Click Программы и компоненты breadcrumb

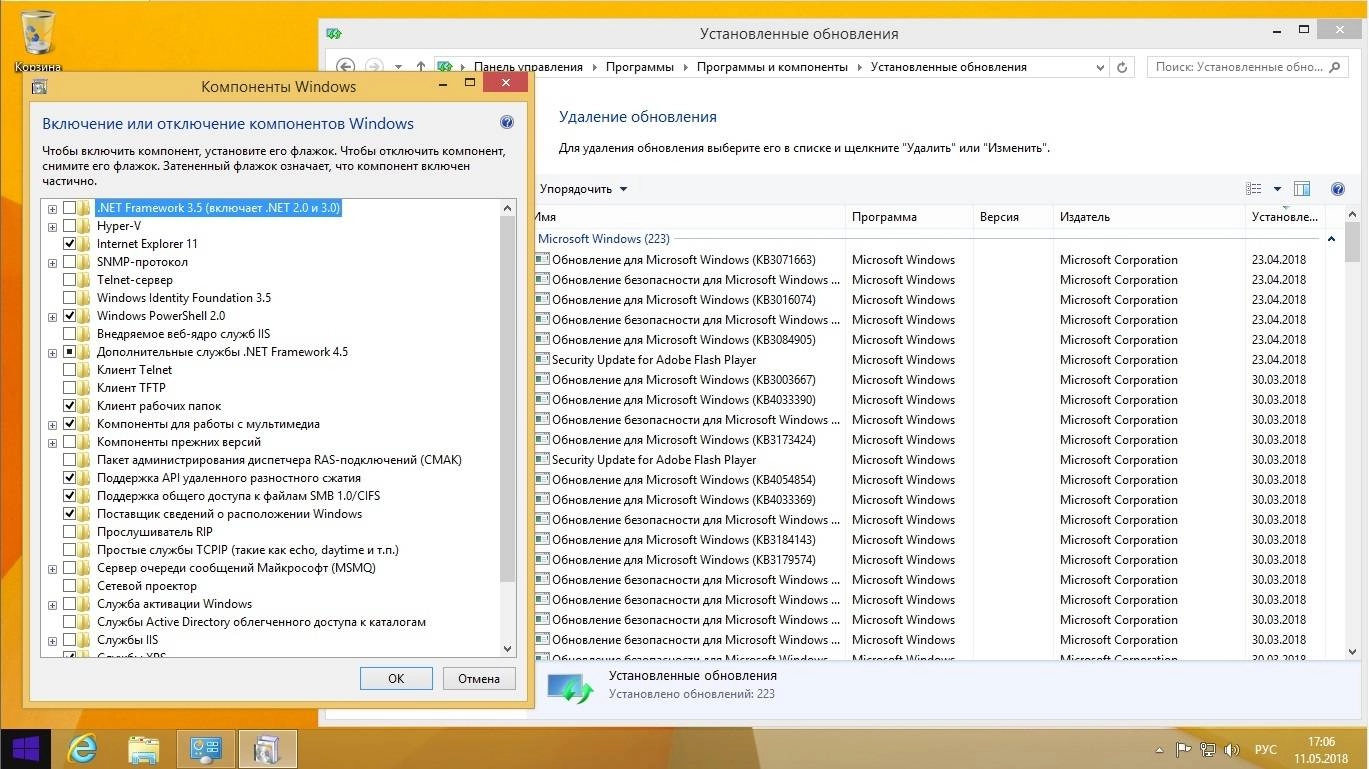[772, 67]
